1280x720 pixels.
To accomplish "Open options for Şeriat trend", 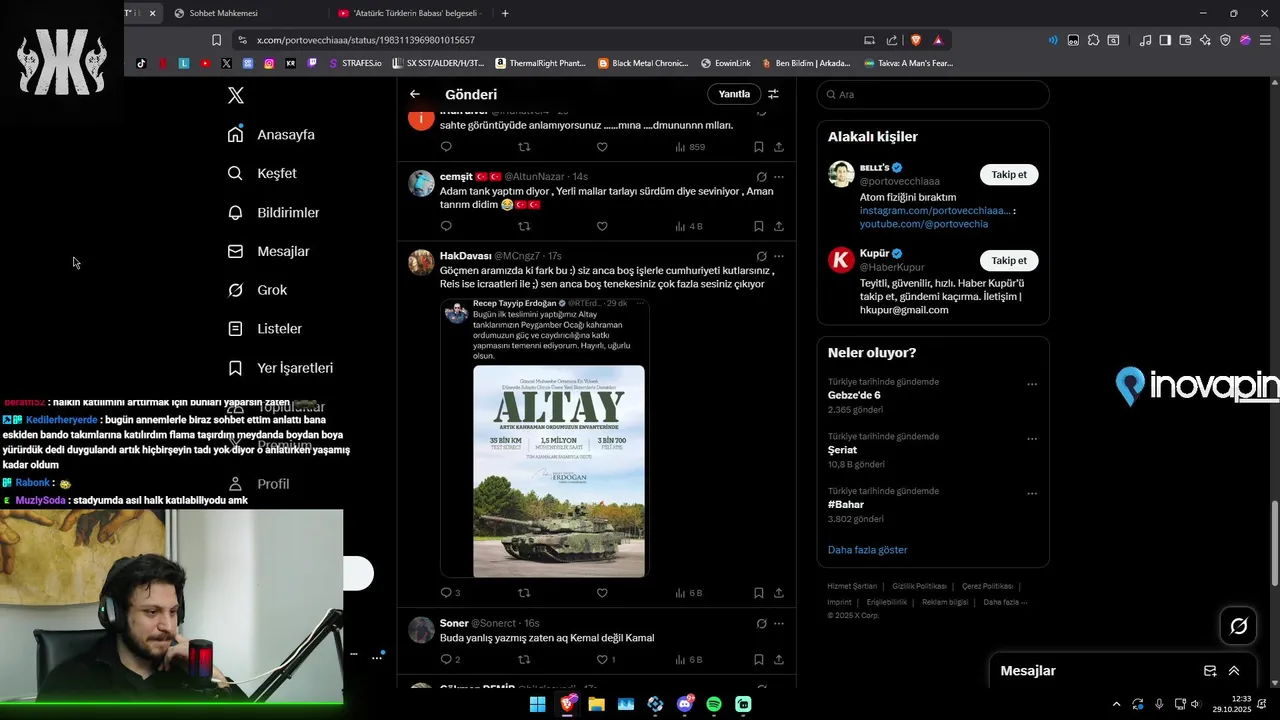I will 1032,439.
